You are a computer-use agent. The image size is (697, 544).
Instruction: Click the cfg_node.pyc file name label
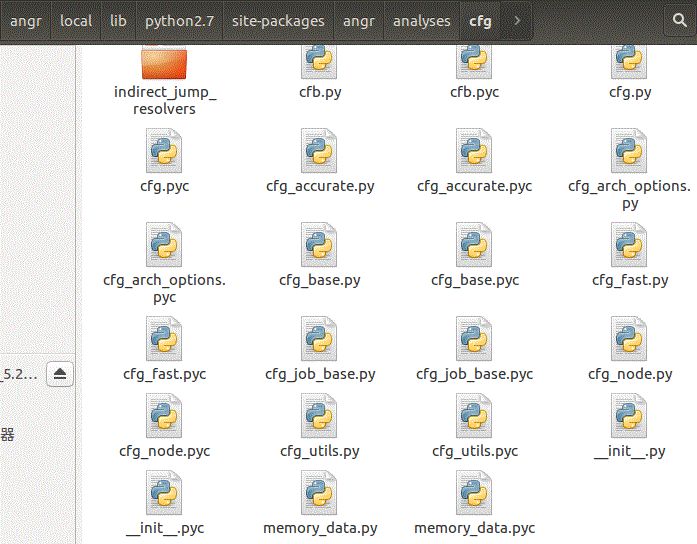pos(164,452)
